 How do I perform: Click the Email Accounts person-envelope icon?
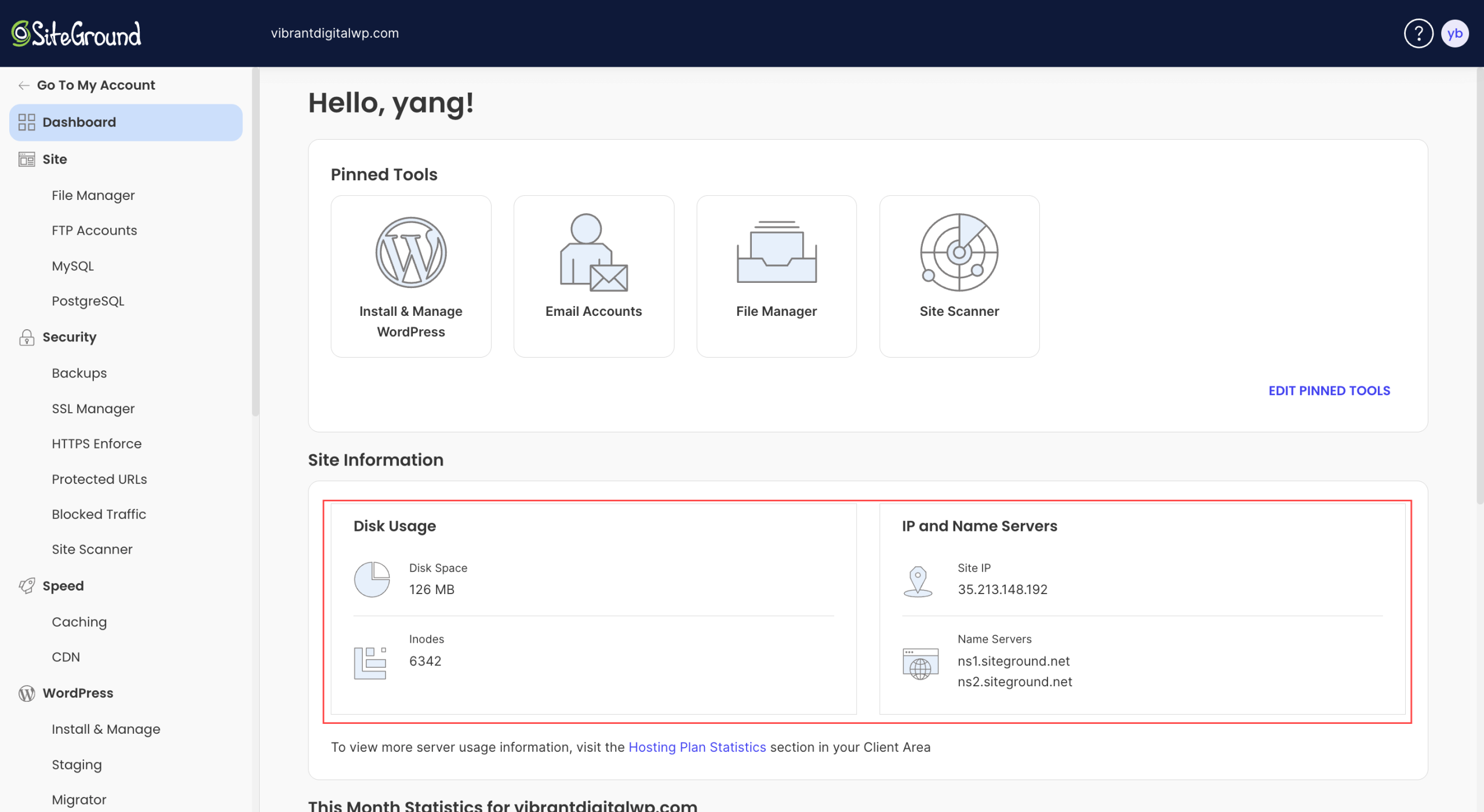pyautogui.click(x=594, y=253)
